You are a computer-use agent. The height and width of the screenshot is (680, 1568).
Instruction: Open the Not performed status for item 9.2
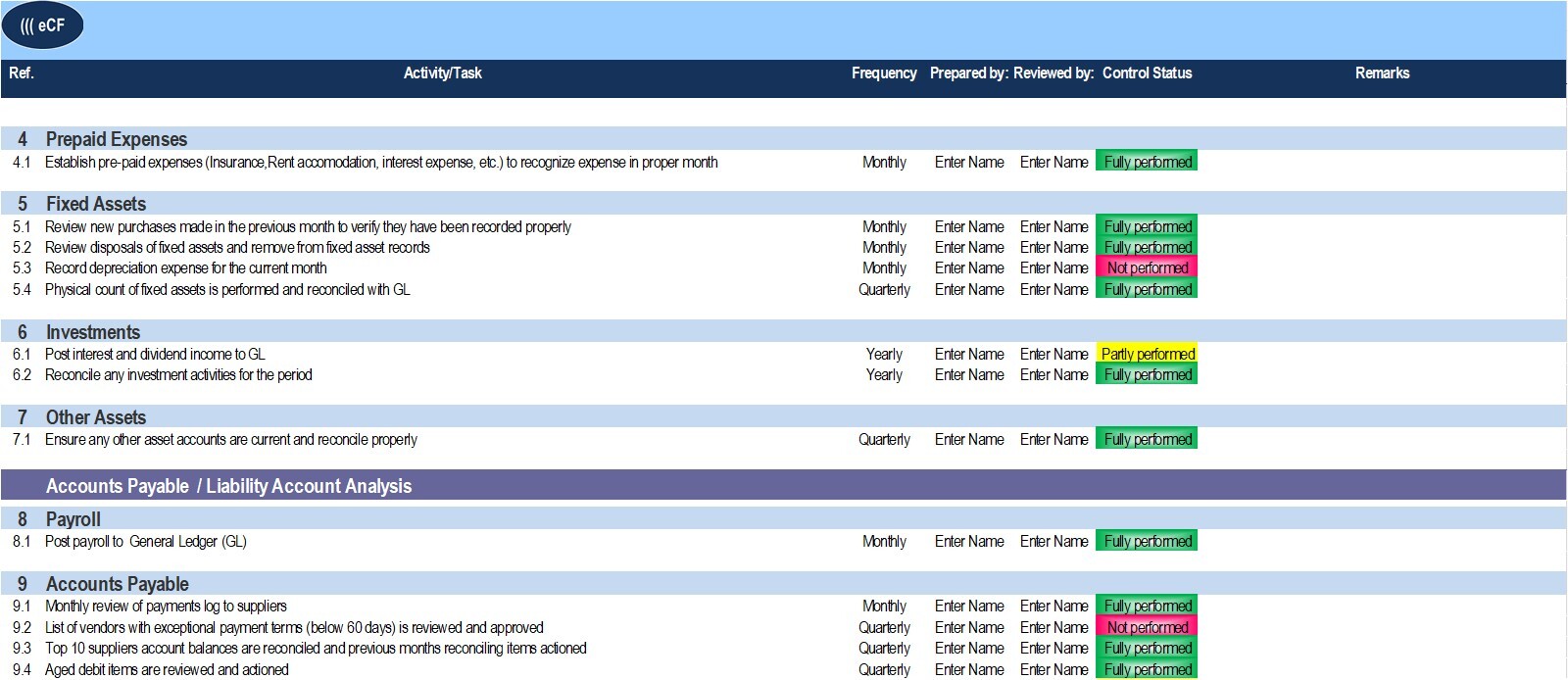(1147, 627)
